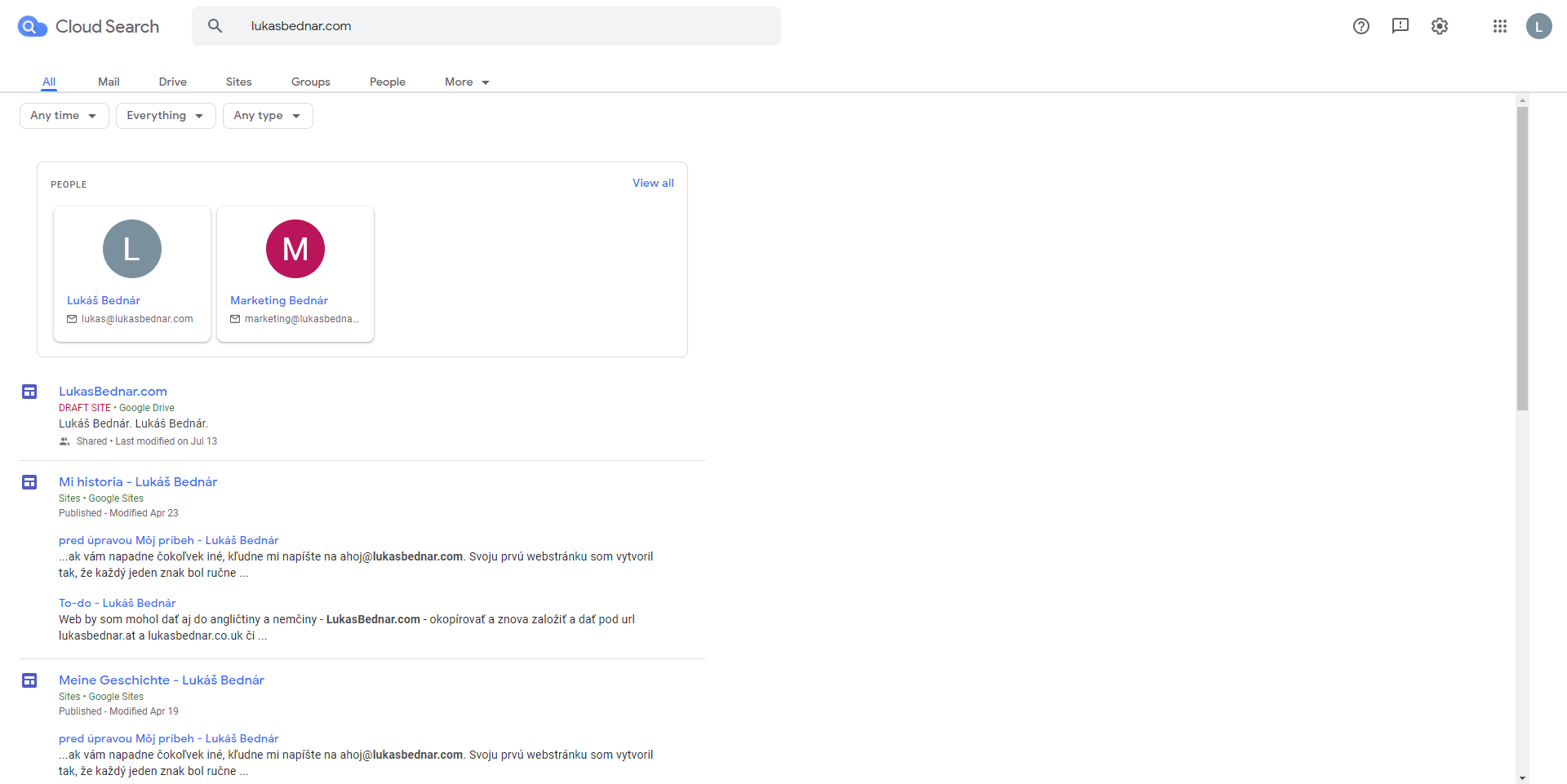Viewport: 1567px width, 784px height.
Task: Expand the Any type filter dropdown
Action: [x=268, y=116]
